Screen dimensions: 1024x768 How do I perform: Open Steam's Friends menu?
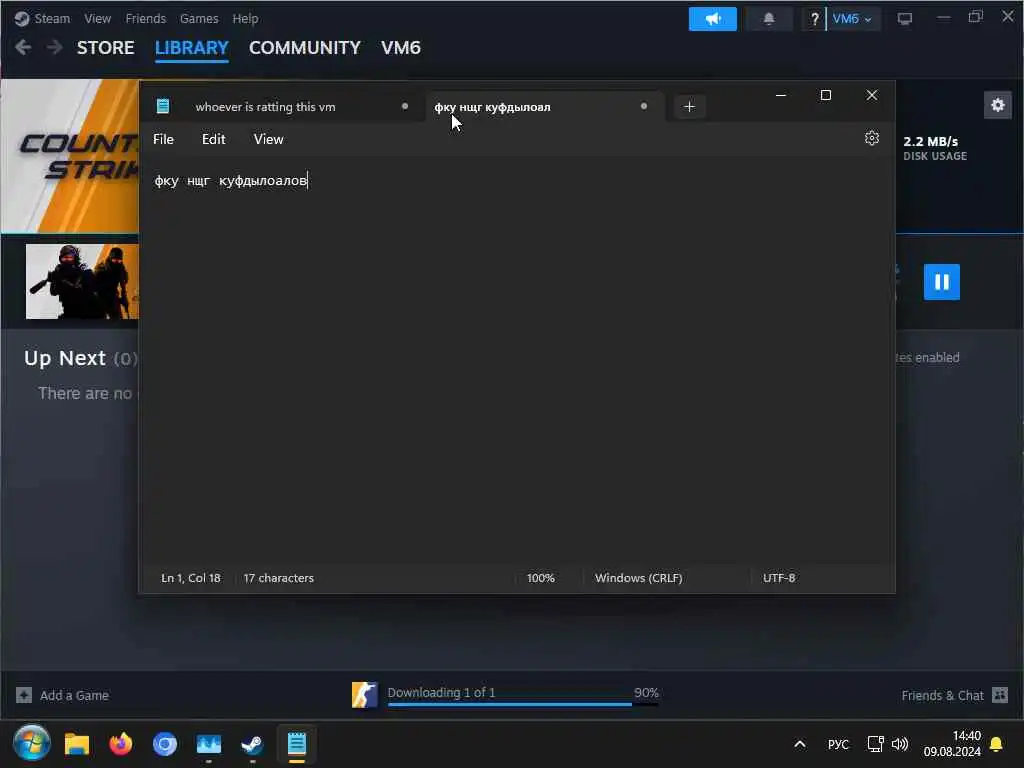pyautogui.click(x=146, y=18)
